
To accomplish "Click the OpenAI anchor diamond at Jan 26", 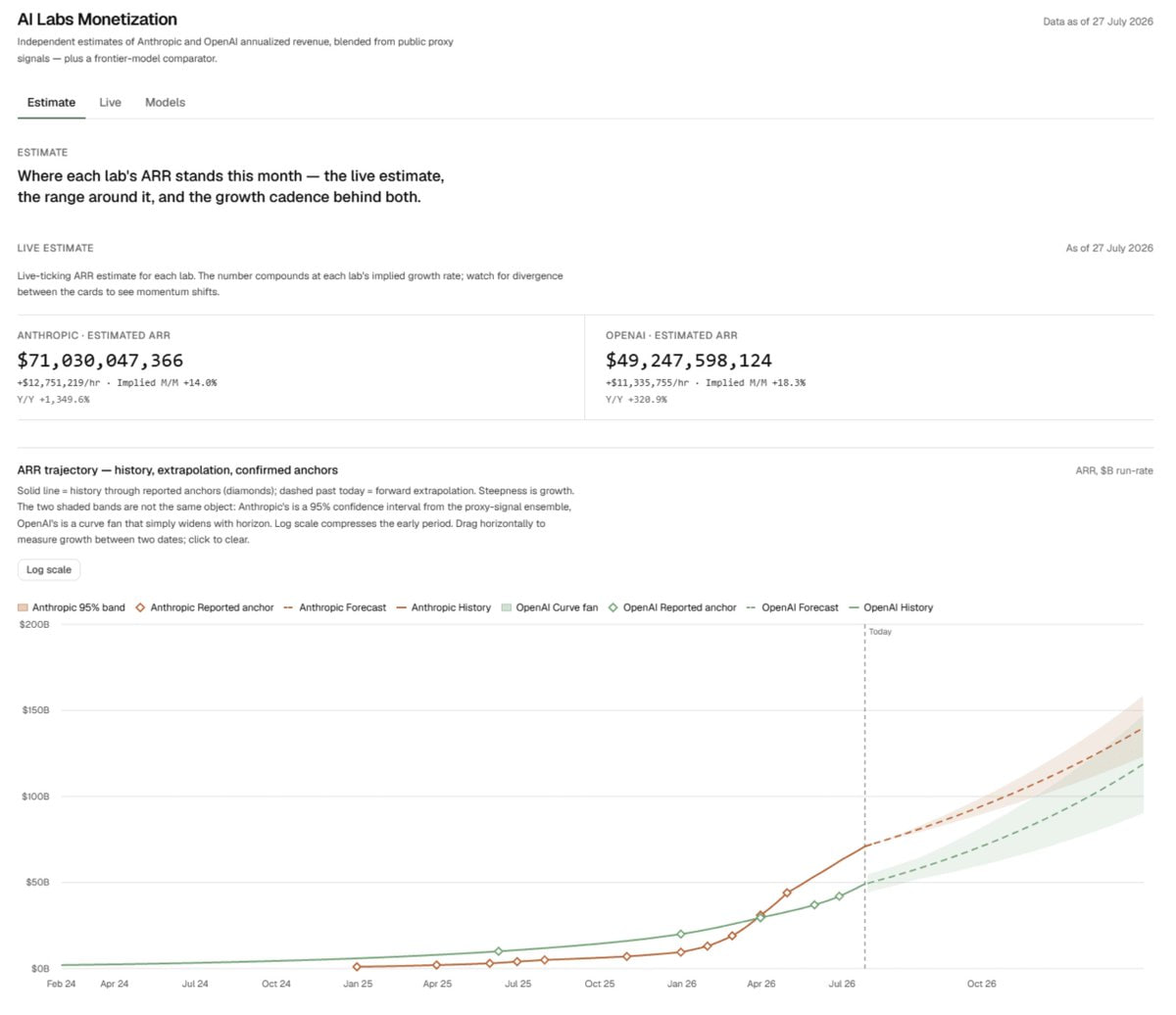I will click(x=681, y=935).
